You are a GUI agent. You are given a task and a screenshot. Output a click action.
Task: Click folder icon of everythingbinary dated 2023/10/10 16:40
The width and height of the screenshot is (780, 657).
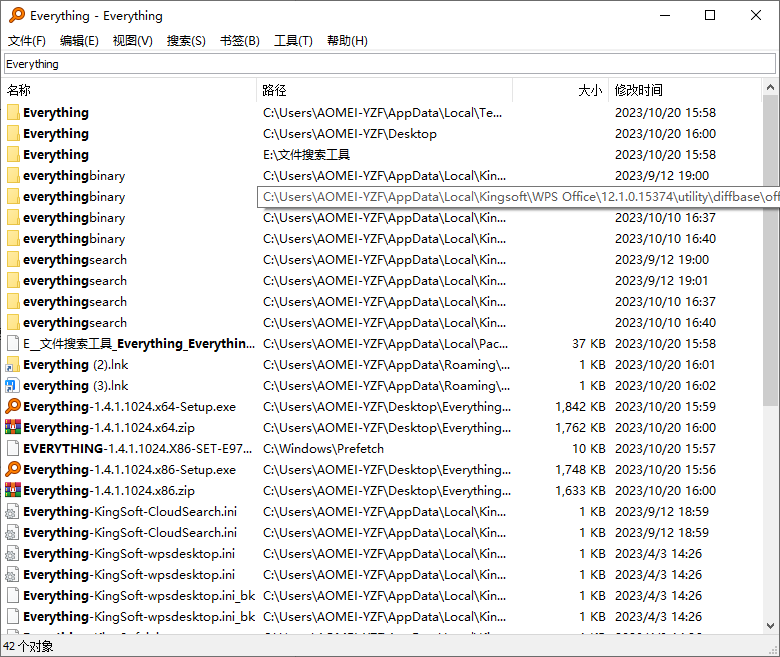(x=13, y=238)
